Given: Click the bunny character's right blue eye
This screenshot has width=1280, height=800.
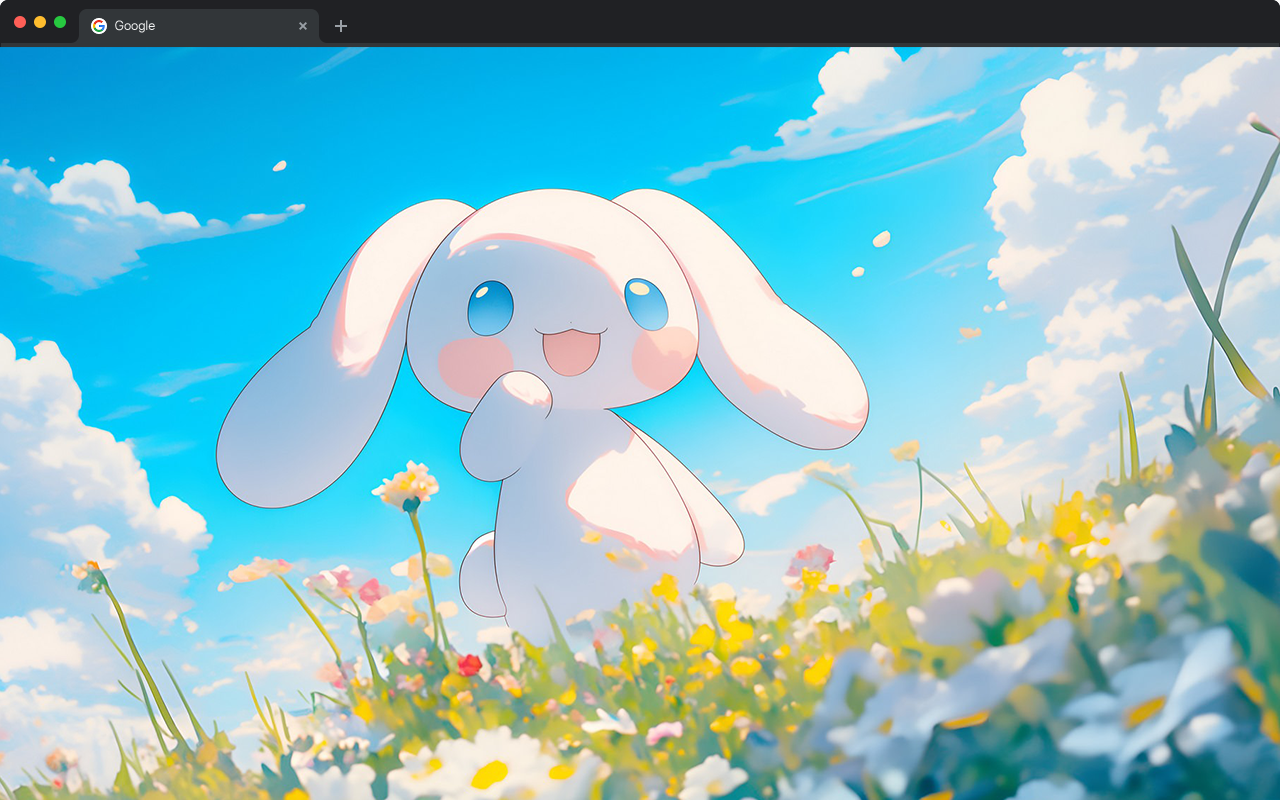Looking at the screenshot, I should [646, 303].
